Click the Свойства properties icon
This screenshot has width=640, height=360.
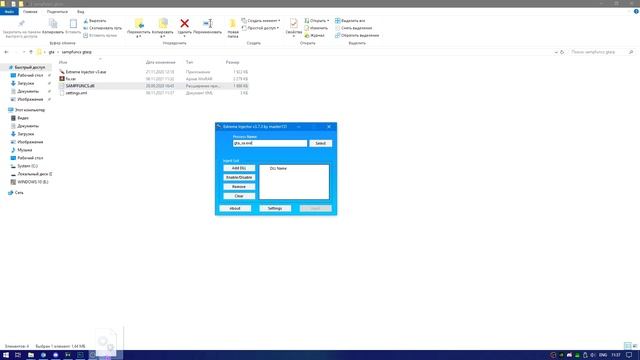(293, 23)
